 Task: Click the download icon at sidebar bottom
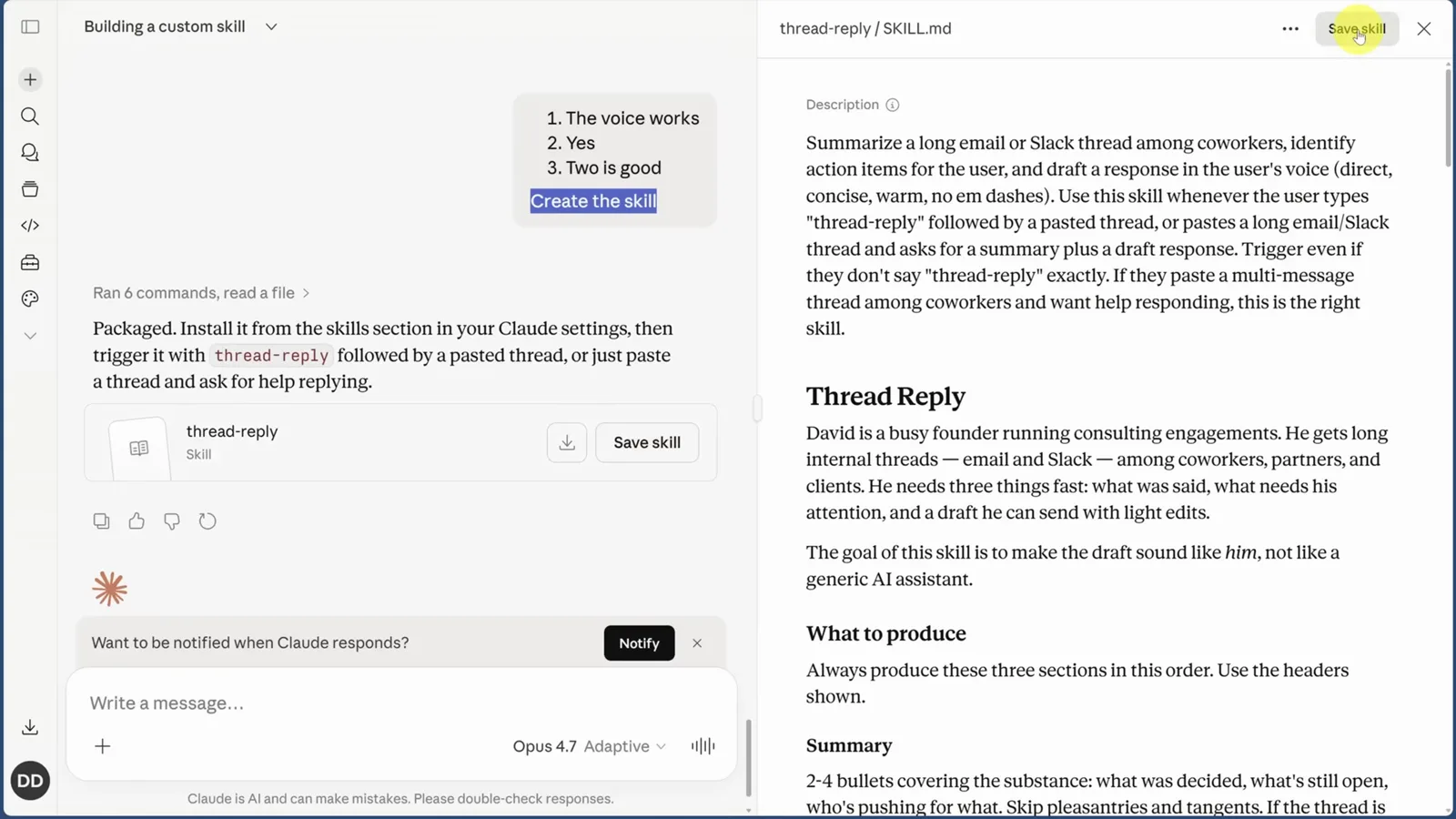click(x=30, y=727)
